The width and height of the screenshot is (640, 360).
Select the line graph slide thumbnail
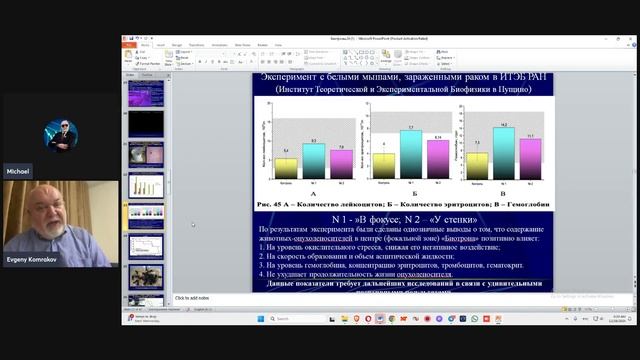tap(146, 247)
